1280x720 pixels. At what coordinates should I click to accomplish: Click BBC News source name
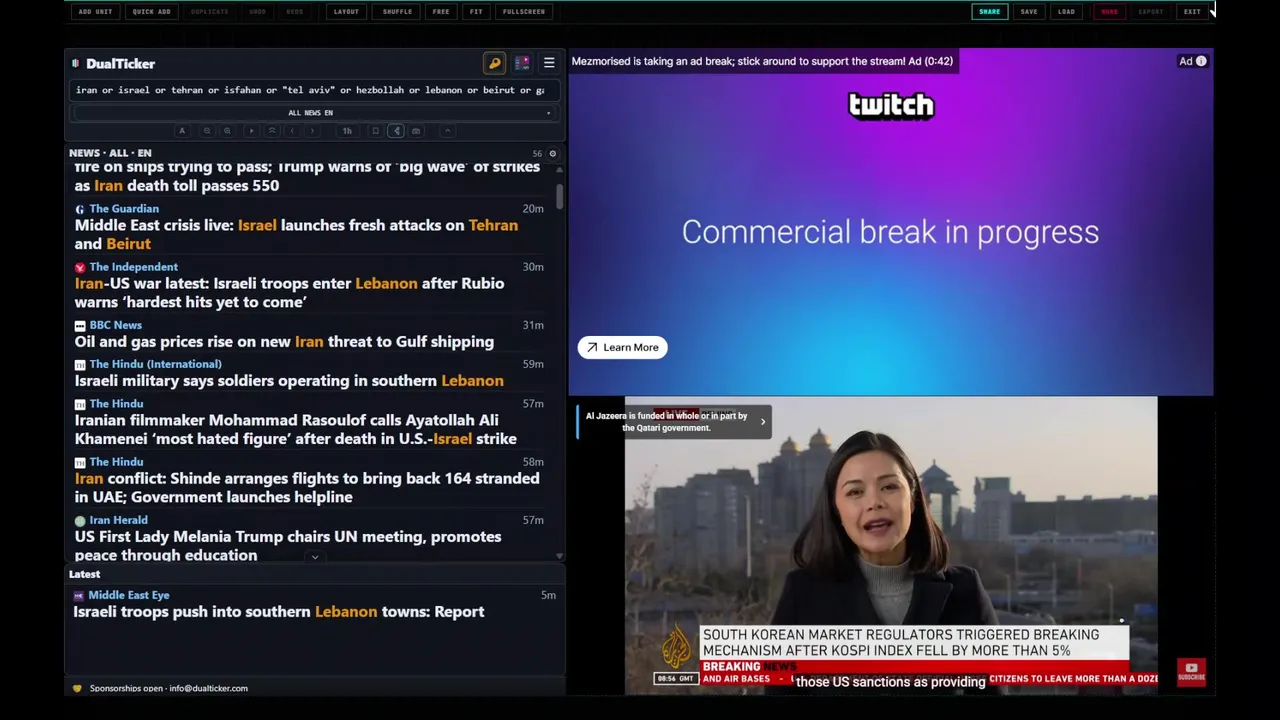click(x=115, y=325)
